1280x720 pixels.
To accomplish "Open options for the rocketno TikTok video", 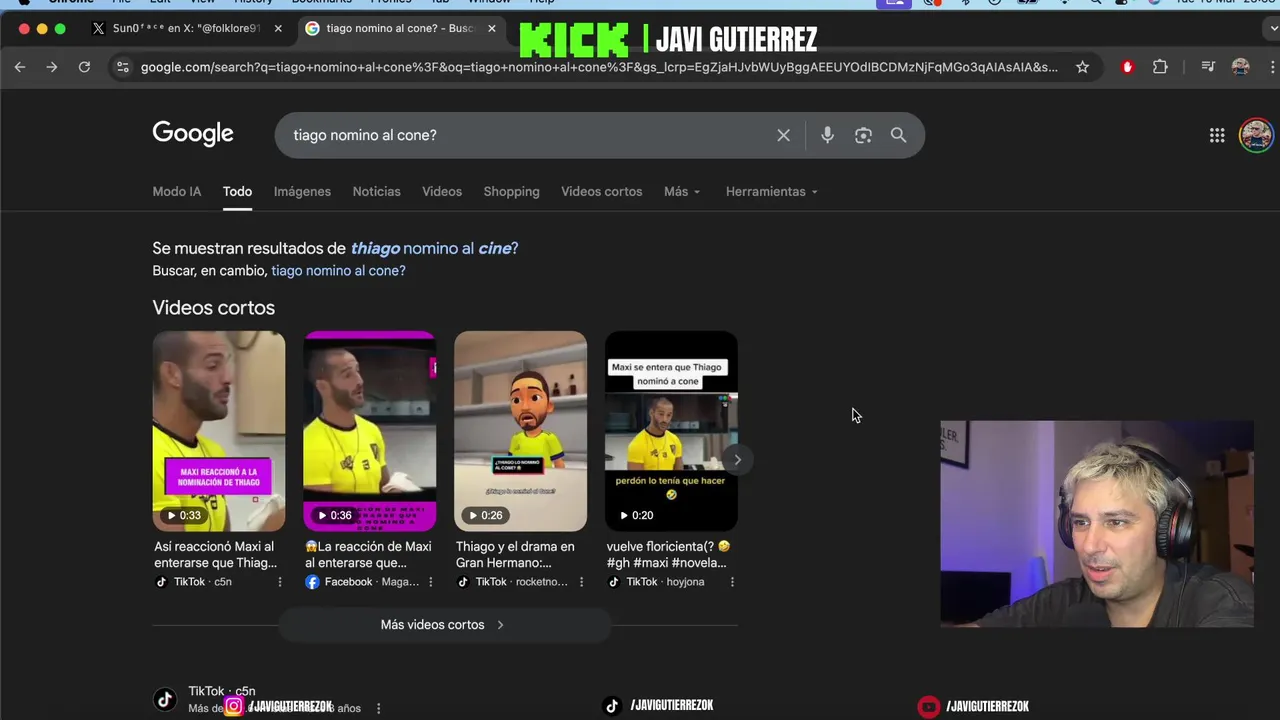I will tap(582, 582).
